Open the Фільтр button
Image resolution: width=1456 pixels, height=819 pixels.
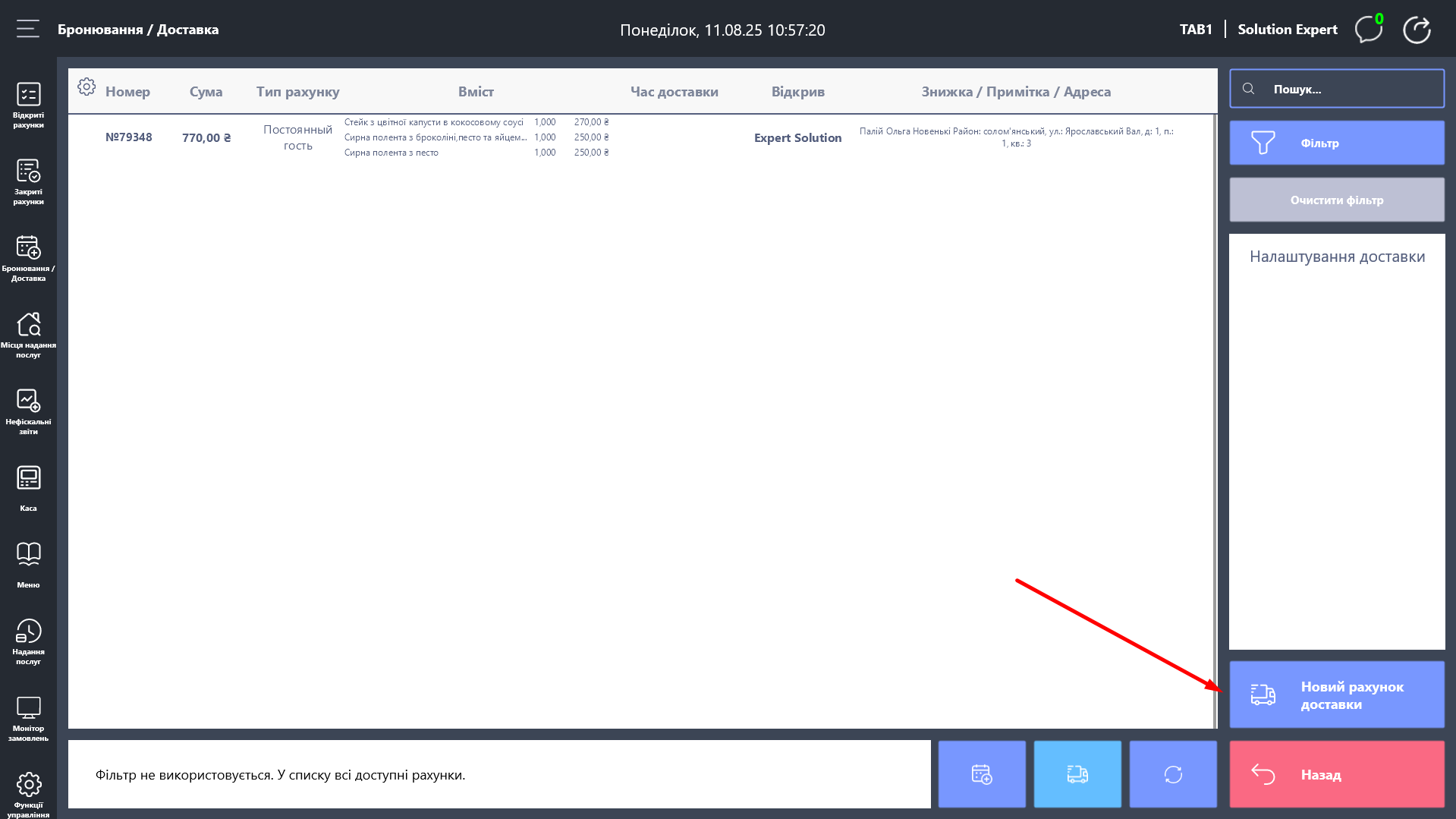(x=1337, y=143)
